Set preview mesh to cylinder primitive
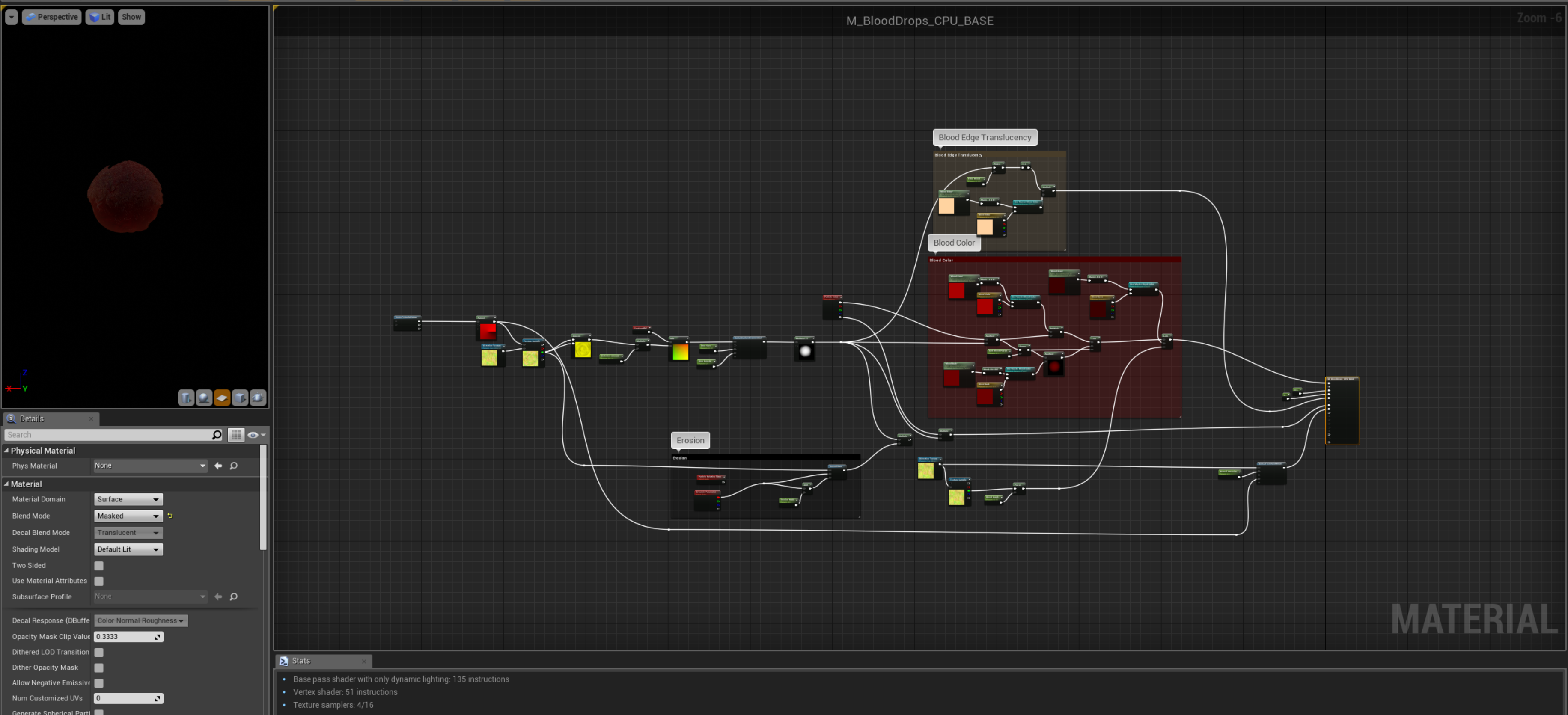The image size is (1568, 715). tap(186, 398)
